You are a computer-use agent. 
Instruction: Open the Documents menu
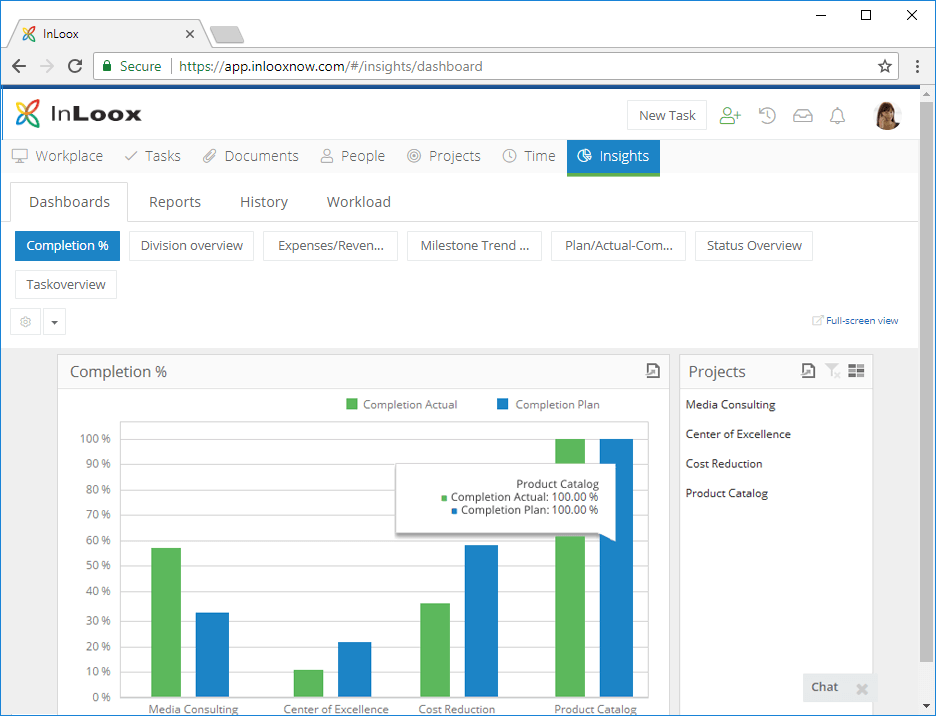(x=250, y=156)
